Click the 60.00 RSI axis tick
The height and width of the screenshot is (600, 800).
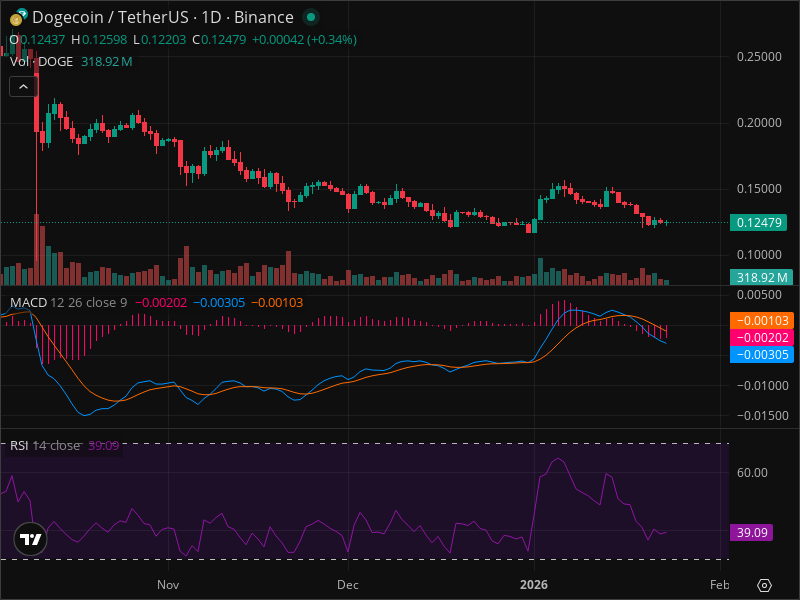752,473
